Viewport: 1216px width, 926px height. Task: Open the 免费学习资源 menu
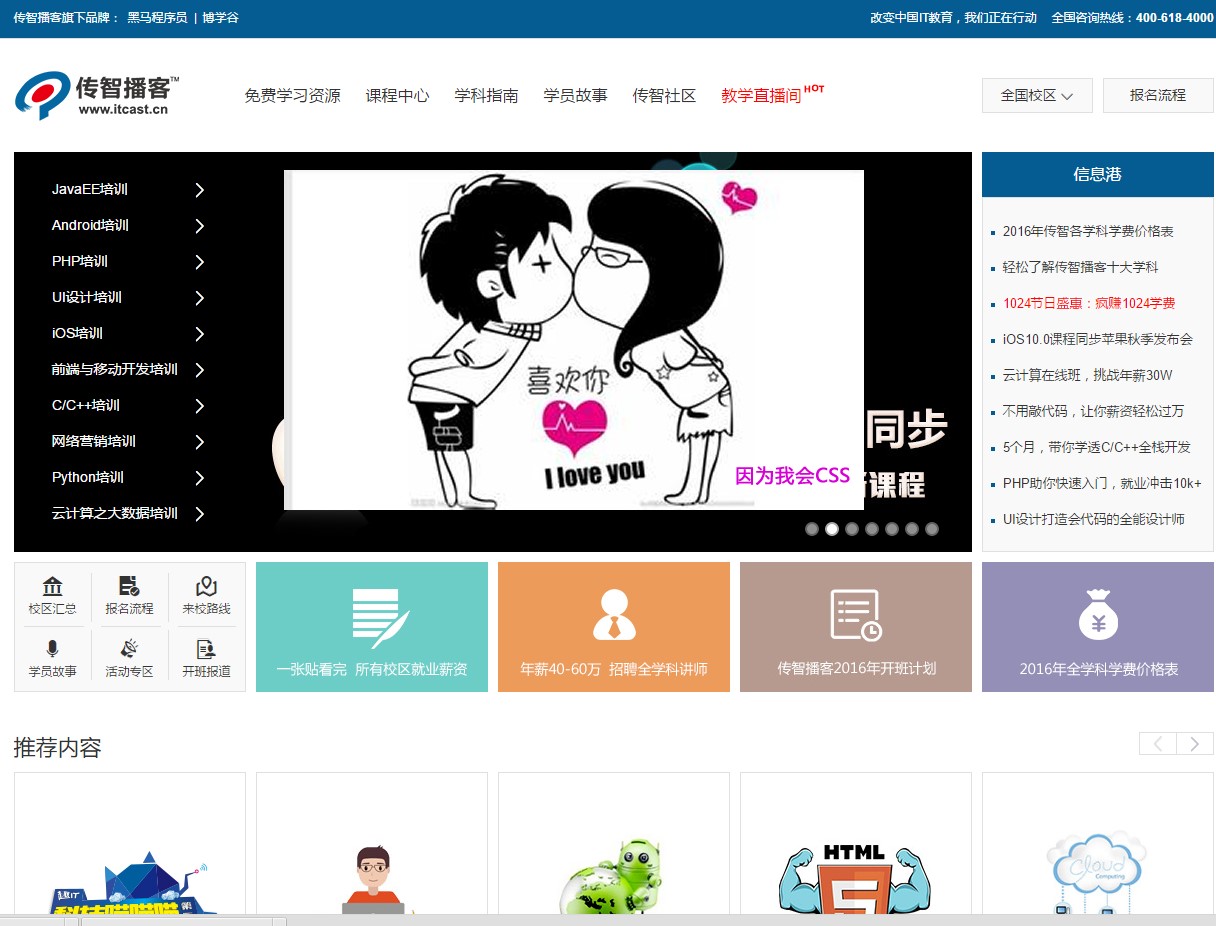pyautogui.click(x=292, y=96)
